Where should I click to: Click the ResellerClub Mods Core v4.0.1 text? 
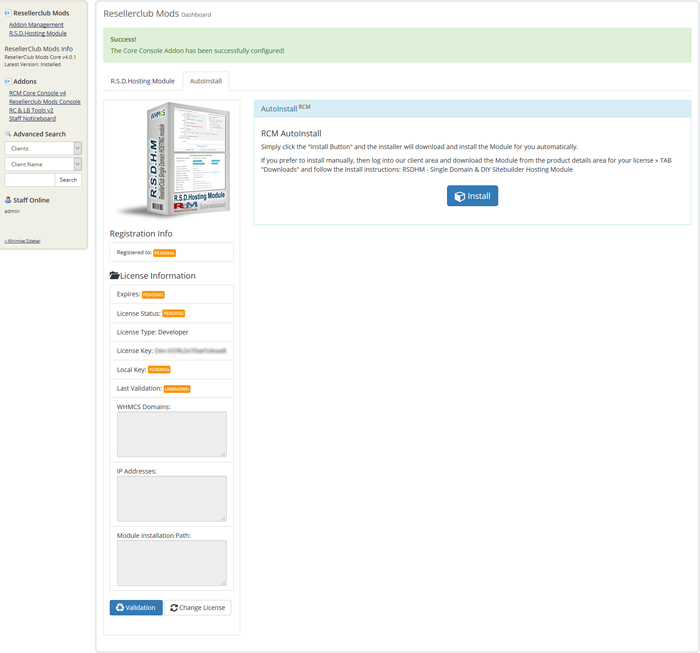click(x=40, y=57)
